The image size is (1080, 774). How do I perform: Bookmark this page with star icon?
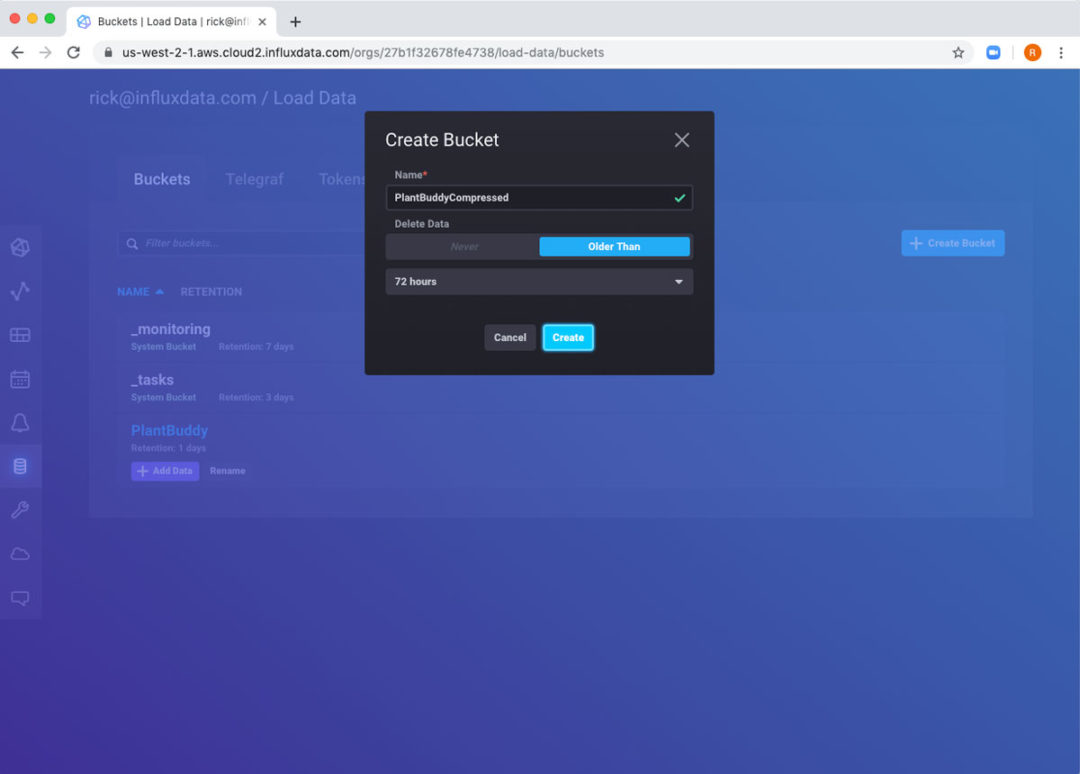coord(958,52)
